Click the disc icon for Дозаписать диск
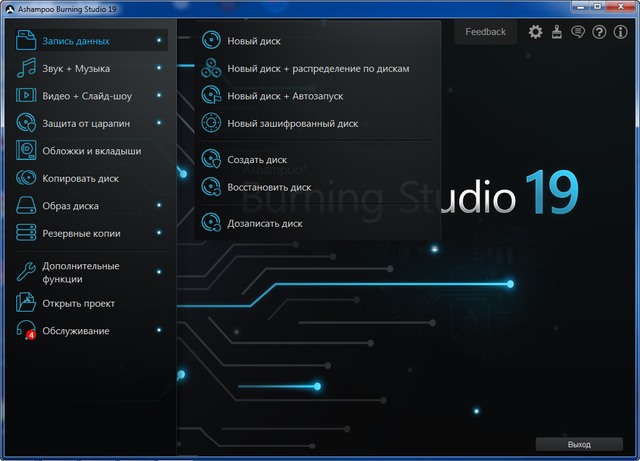The image size is (640, 461). 211,223
